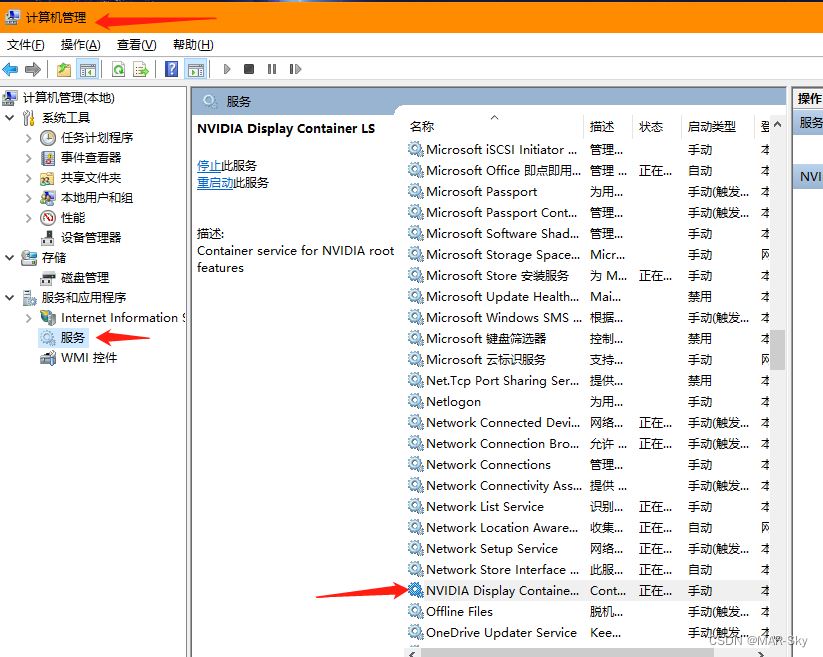Open Help via question mark icon
823x657 pixels.
pyautogui.click(x=171, y=69)
